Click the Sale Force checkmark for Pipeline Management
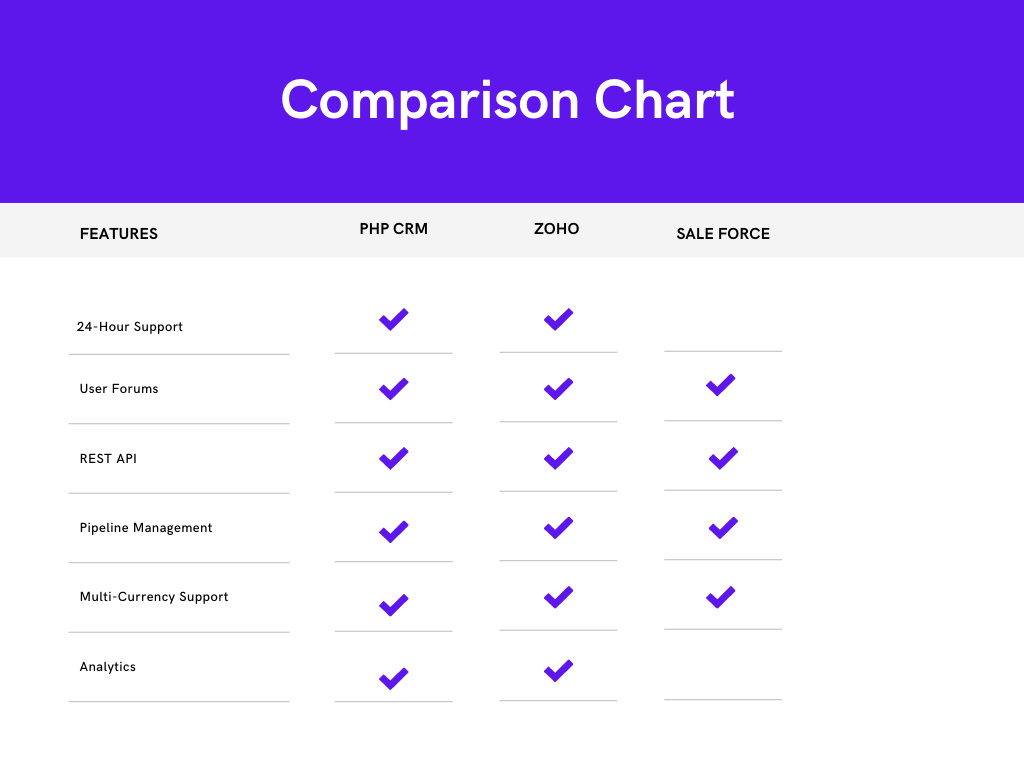This screenshot has height=768, width=1024. tap(724, 528)
